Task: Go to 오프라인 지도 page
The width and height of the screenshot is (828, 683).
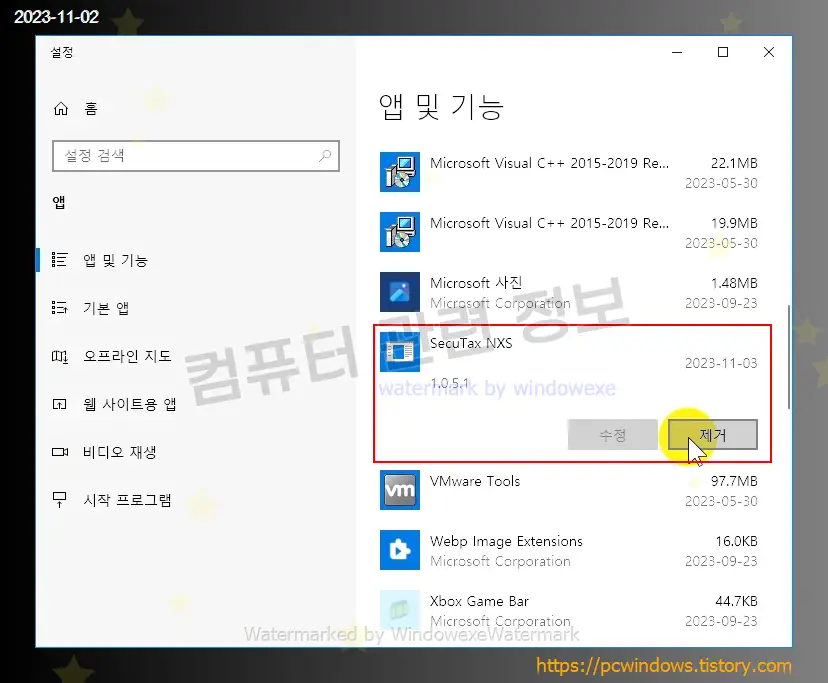Action: click(195, 357)
